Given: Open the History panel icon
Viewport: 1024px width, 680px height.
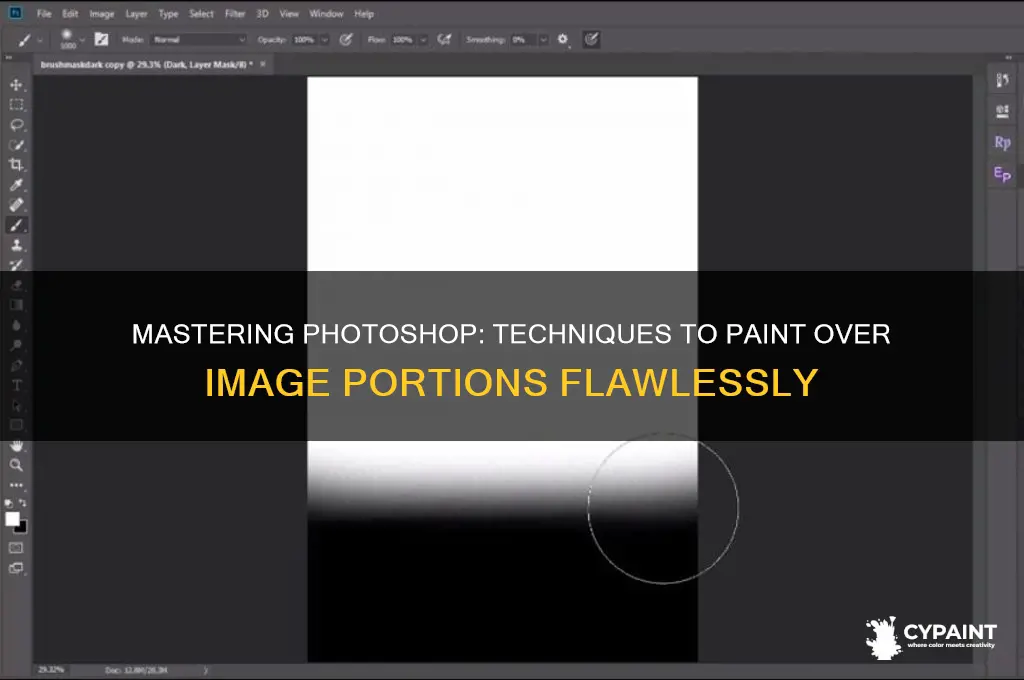Looking at the screenshot, I should (1002, 80).
